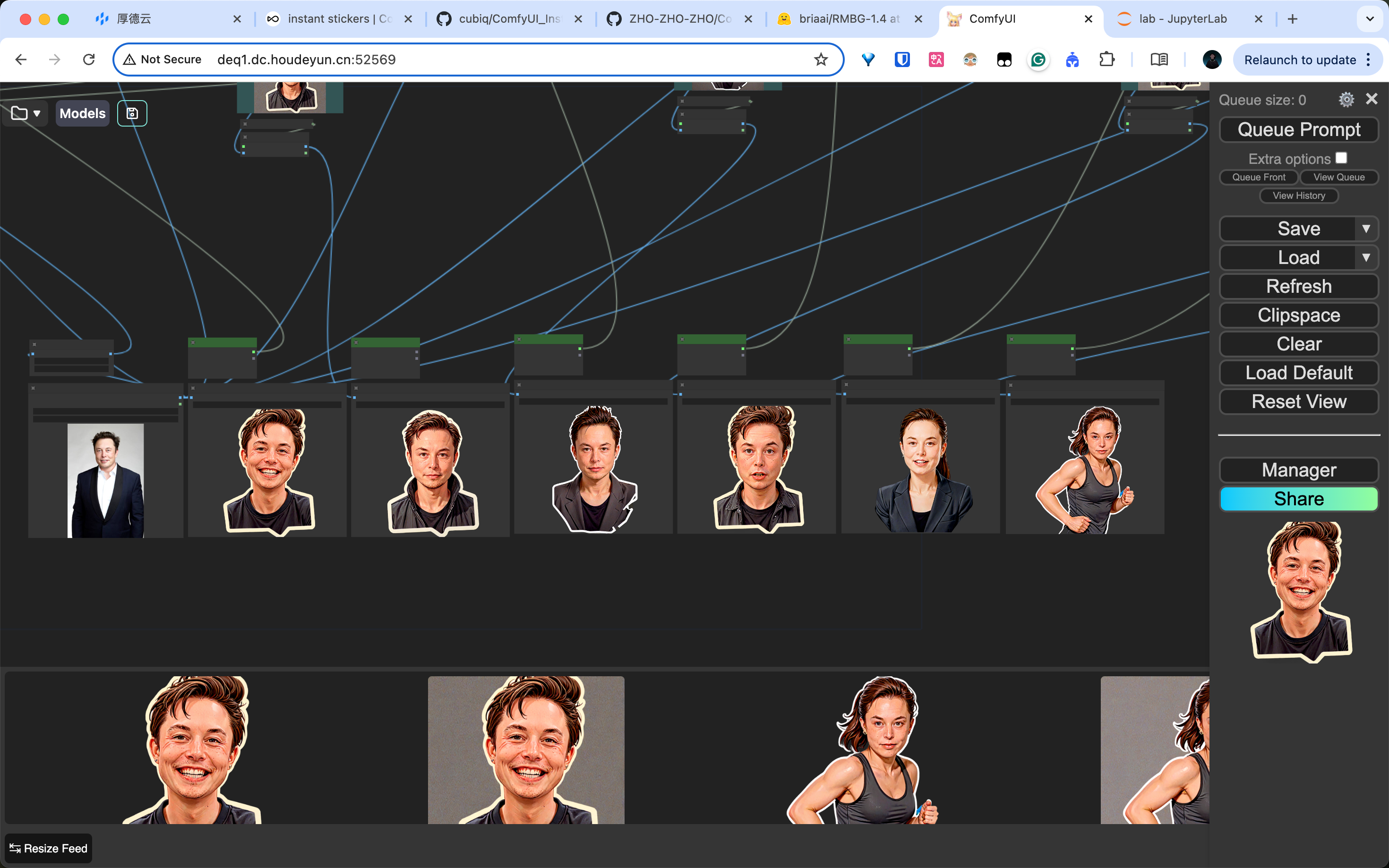
Task: Open the ComfyUI settings gear icon
Action: (x=1346, y=100)
